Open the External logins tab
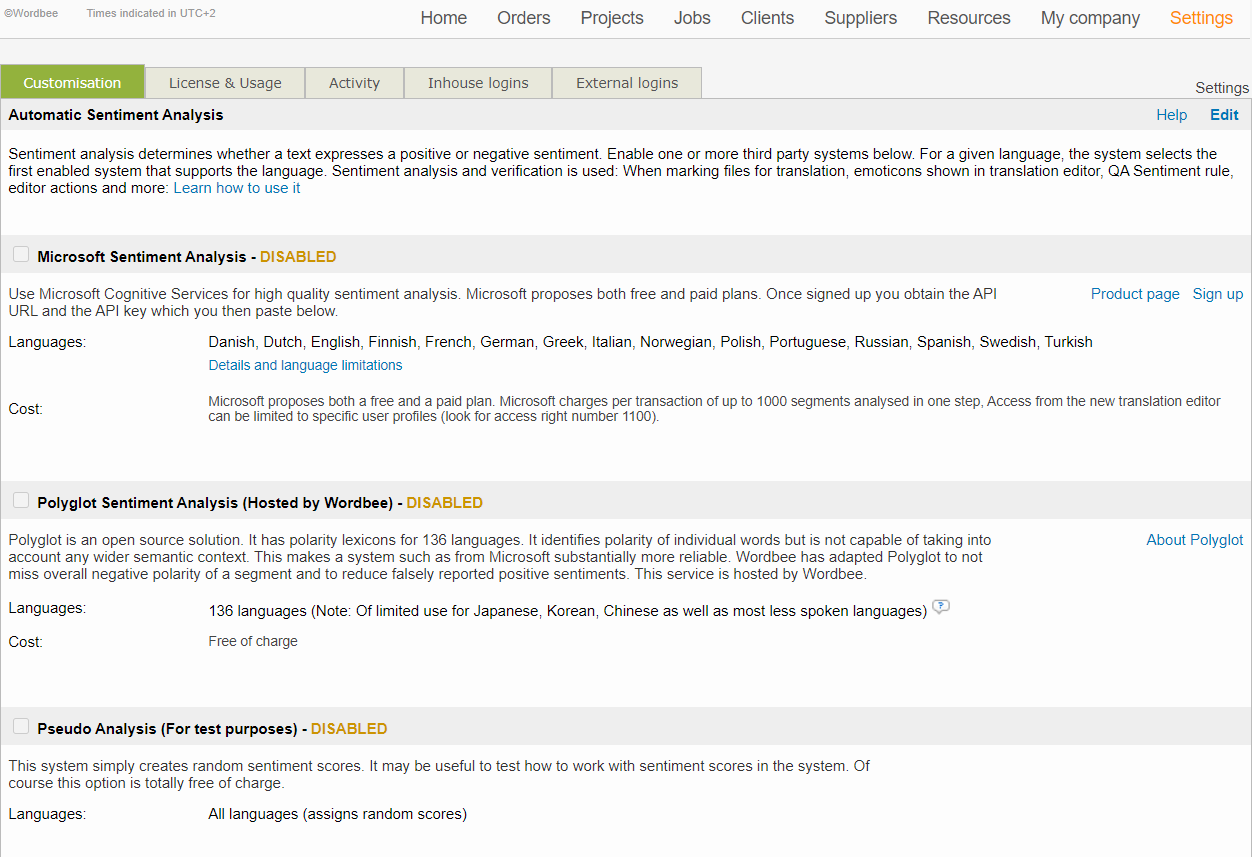The image size is (1252, 857). tap(627, 83)
